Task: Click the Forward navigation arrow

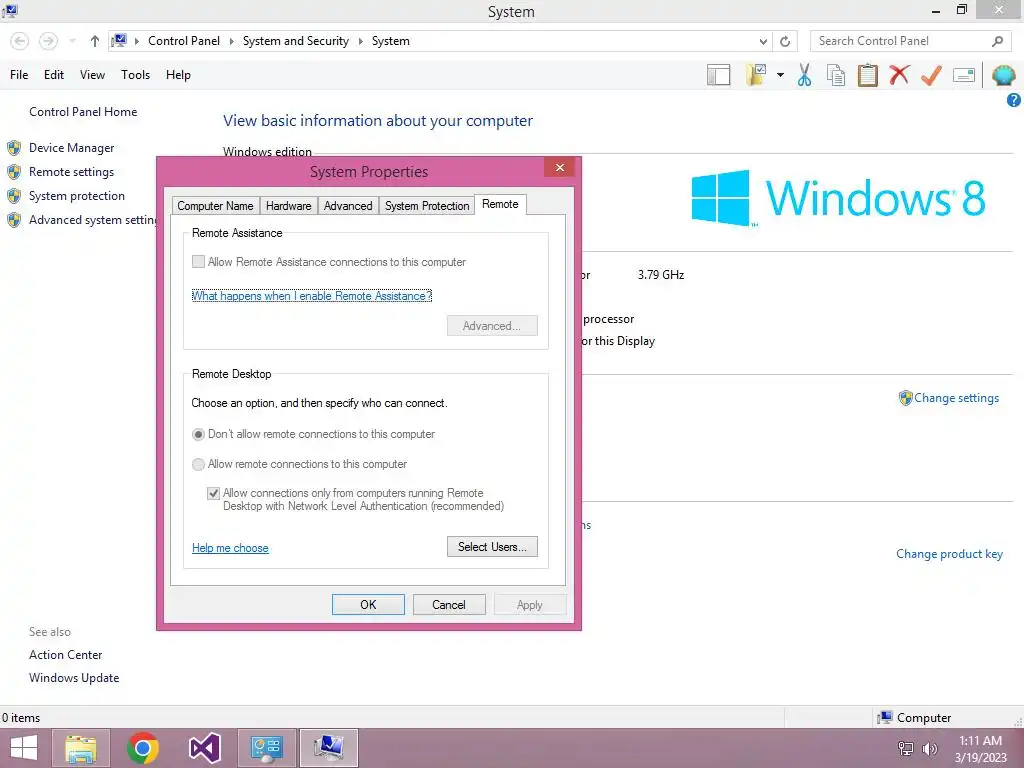Action: coord(48,41)
